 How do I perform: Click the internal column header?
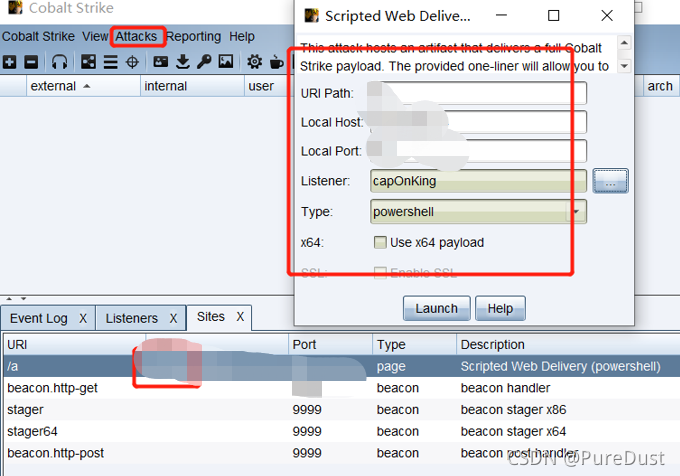[x=192, y=86]
